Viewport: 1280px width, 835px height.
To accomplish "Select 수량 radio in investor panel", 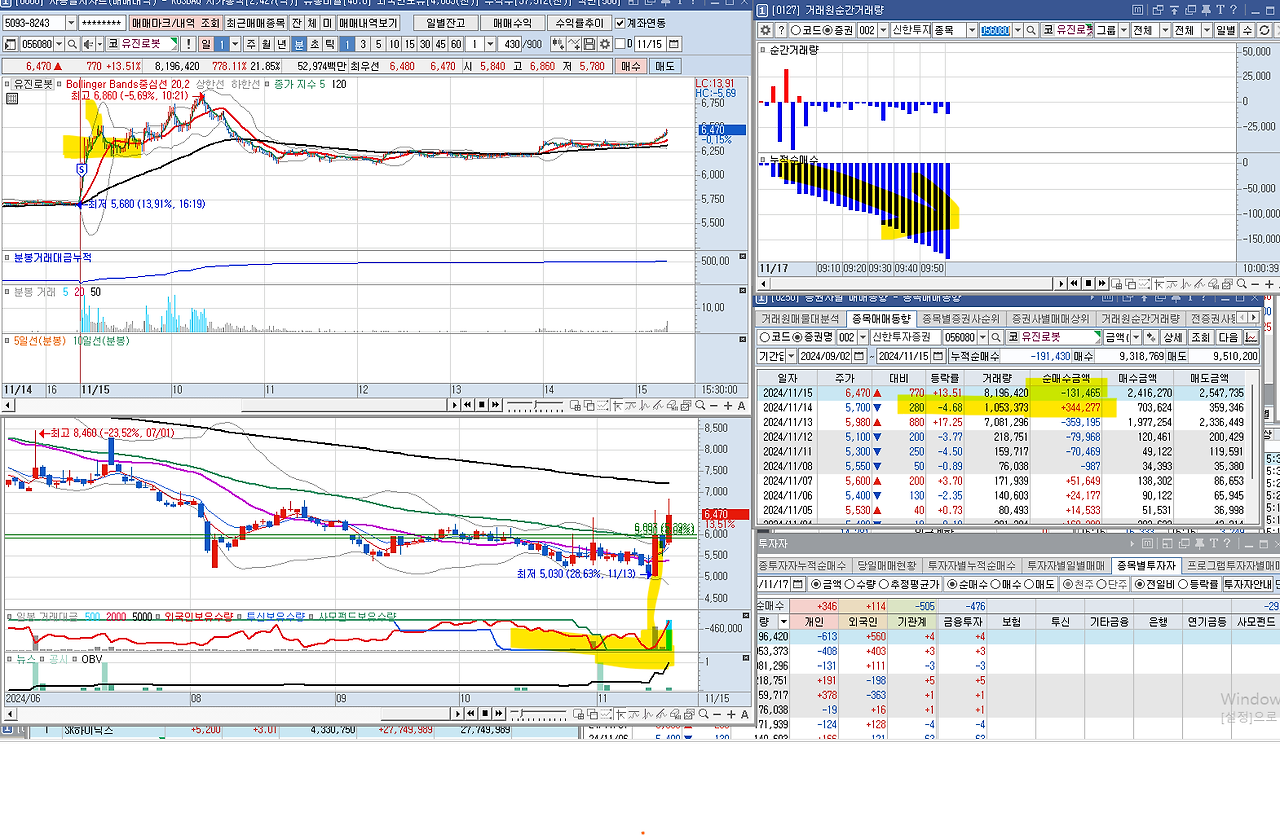I will [x=849, y=582].
